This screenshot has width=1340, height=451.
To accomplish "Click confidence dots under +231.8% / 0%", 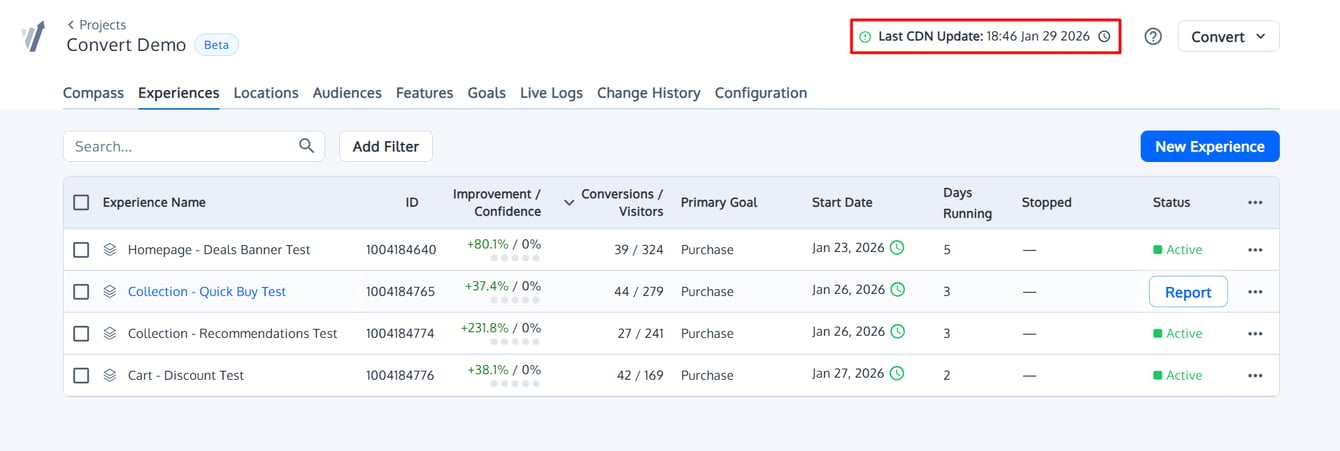I will pyautogui.click(x=516, y=342).
